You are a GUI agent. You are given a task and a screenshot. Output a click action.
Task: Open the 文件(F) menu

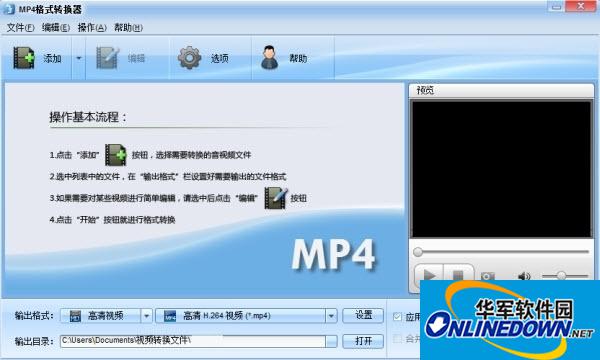pyautogui.click(x=20, y=28)
